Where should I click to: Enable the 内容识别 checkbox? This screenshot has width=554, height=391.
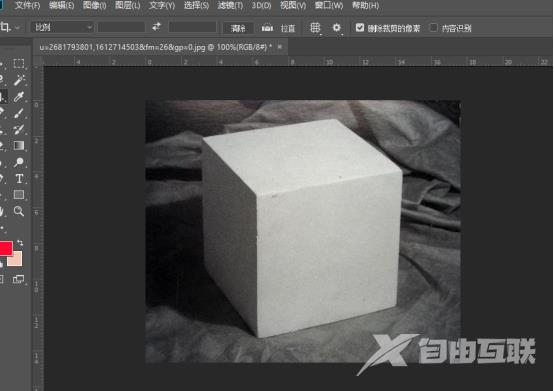point(433,28)
